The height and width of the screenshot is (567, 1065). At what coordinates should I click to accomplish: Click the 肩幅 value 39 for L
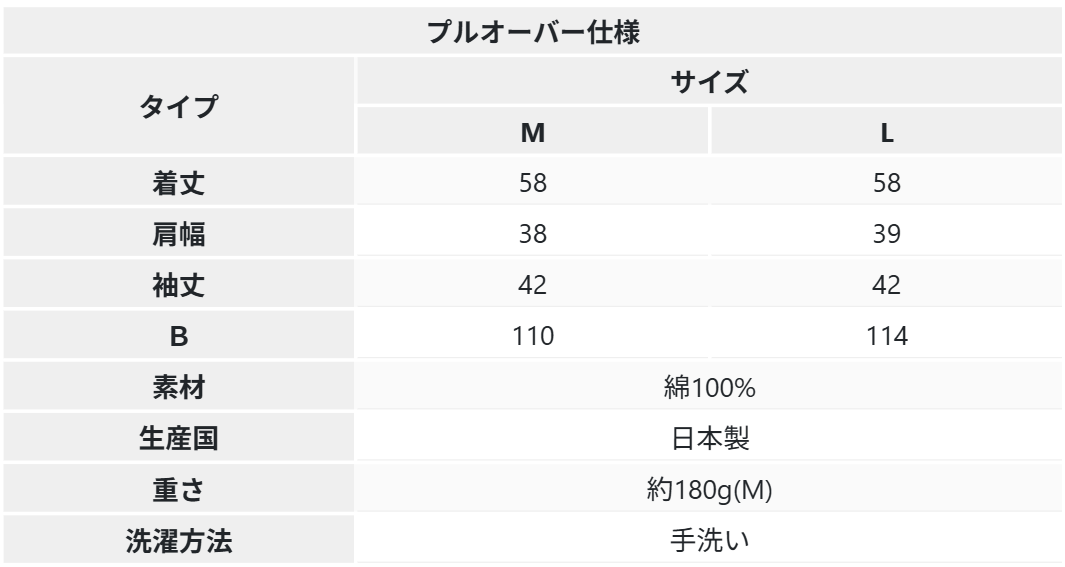pos(886,234)
